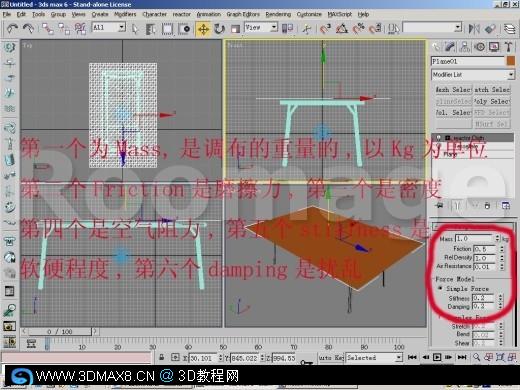Click the Friction value field
This screenshot has height=390, width=520.
[485, 249]
